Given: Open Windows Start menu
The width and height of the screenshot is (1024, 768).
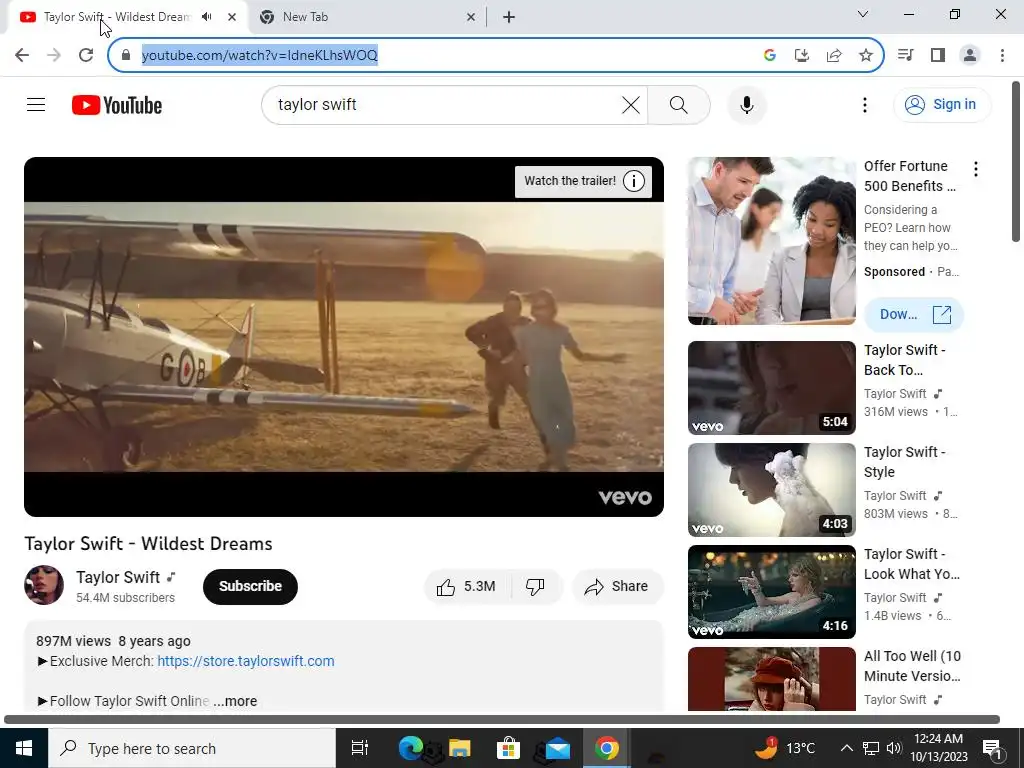Looking at the screenshot, I should [24, 748].
